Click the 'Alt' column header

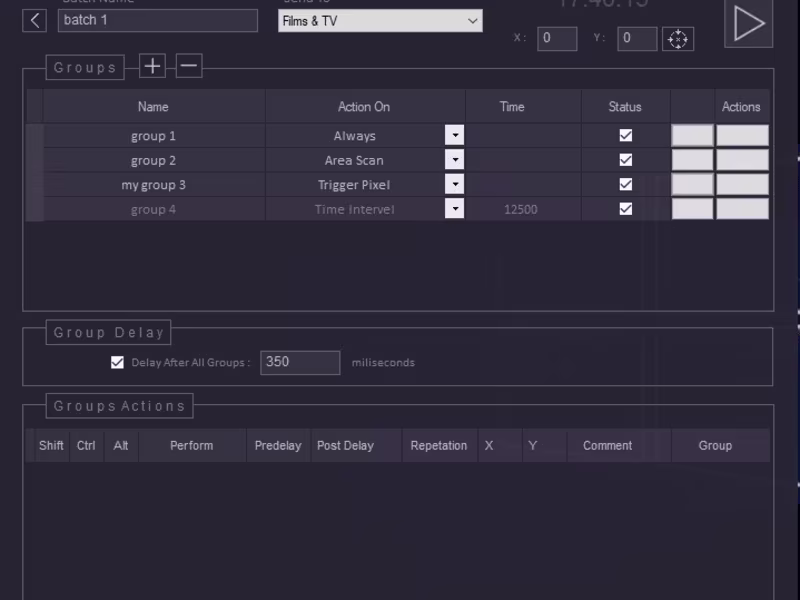[x=121, y=445]
